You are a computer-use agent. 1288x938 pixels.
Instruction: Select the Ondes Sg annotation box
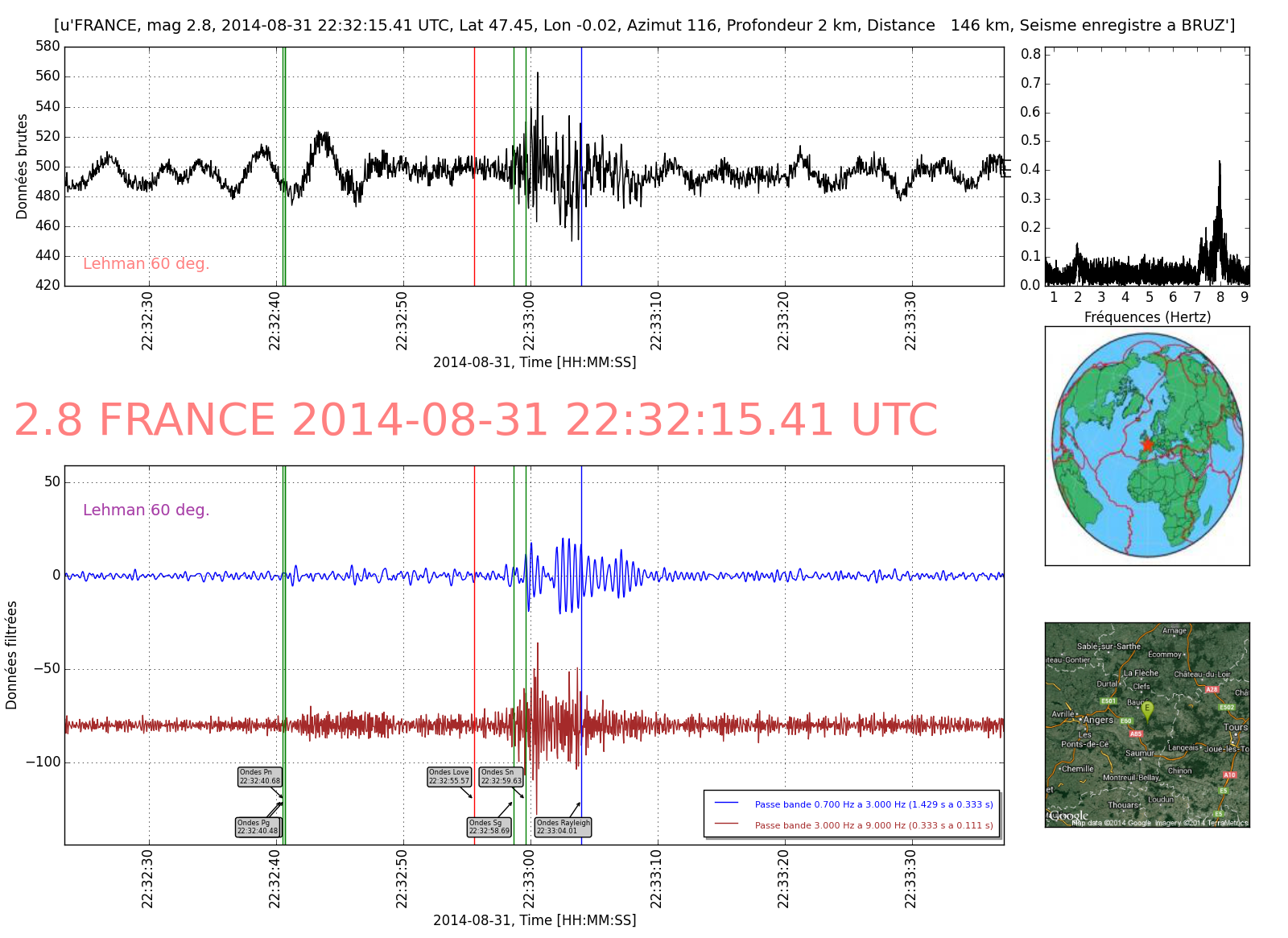pyautogui.click(x=489, y=827)
